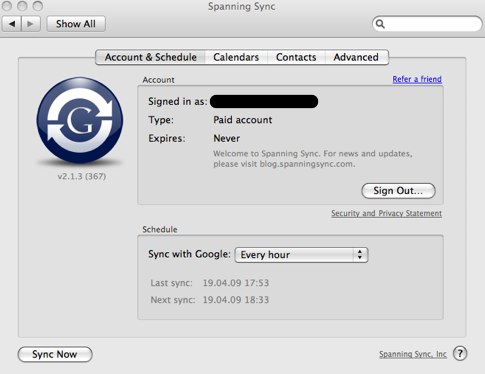Click the minimize window button

point(22,6)
